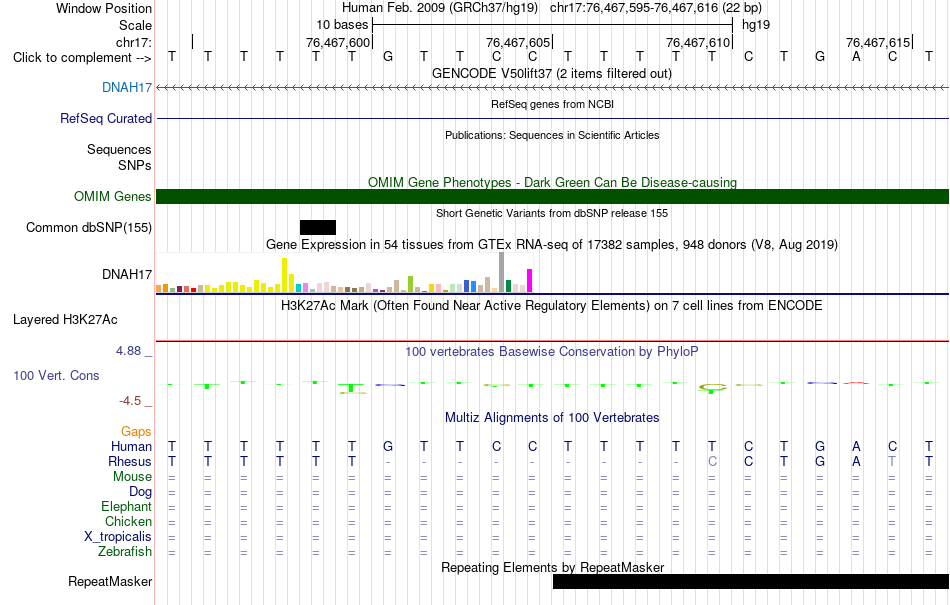Select the Elephant alignment row label

coord(127,506)
